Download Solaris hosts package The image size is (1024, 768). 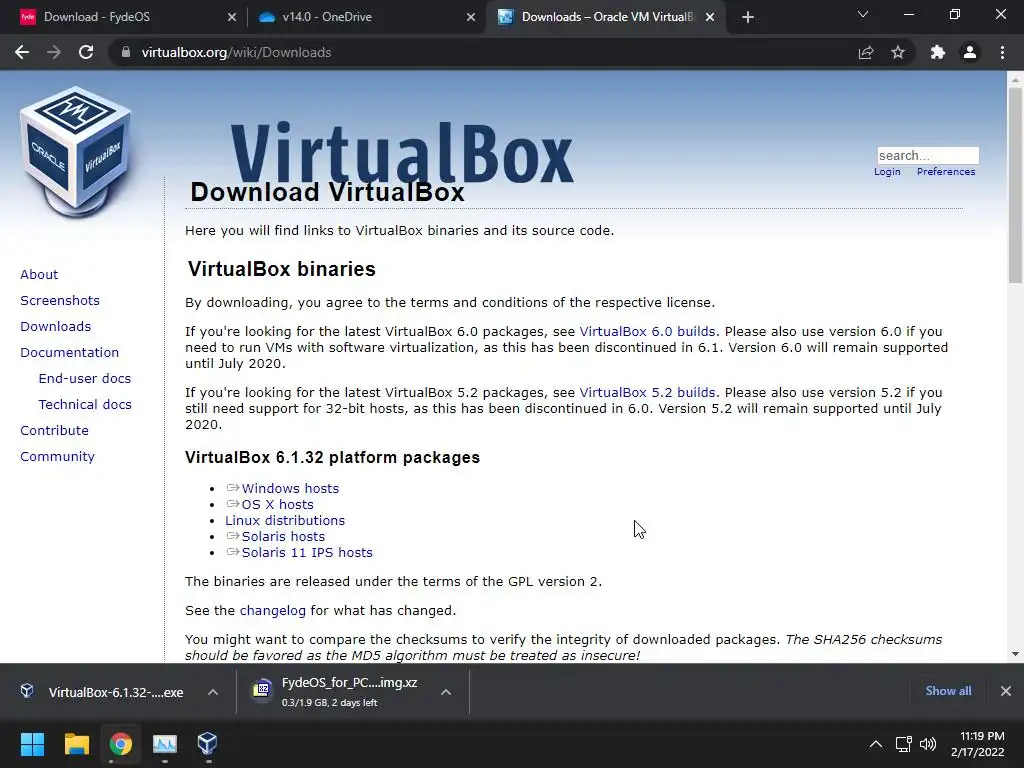(x=283, y=537)
